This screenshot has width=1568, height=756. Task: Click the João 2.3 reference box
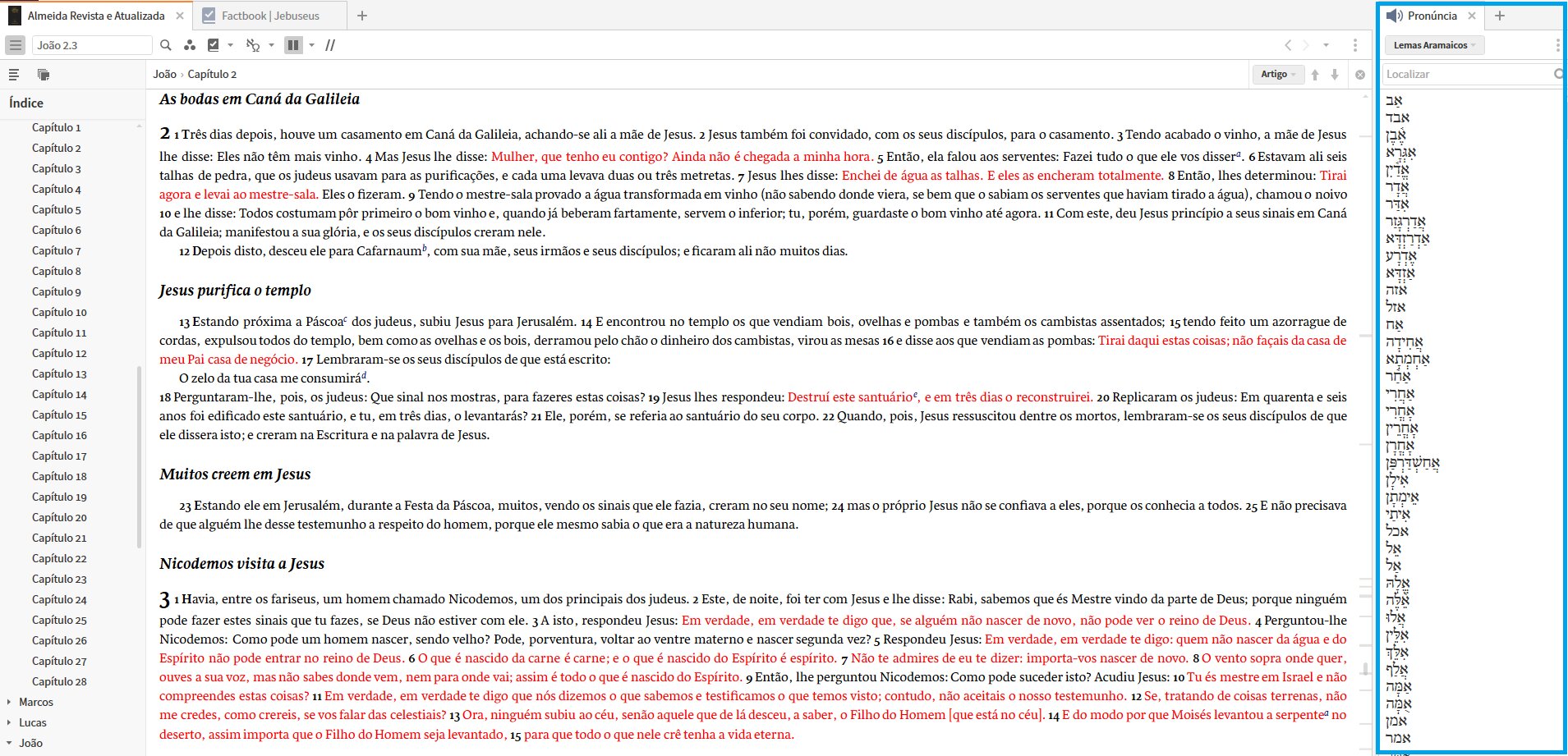[x=91, y=45]
